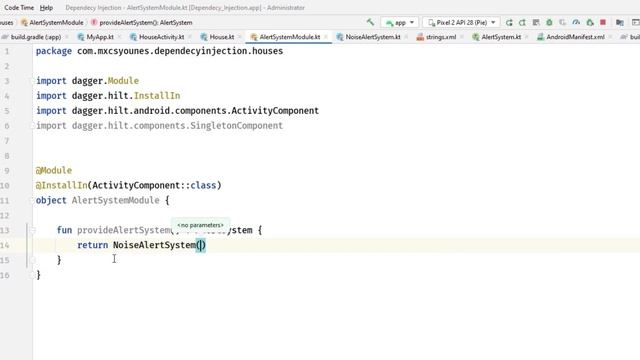This screenshot has width=640, height=360.
Task: Close the AlertSystem.kt tab
Action: click(527, 37)
